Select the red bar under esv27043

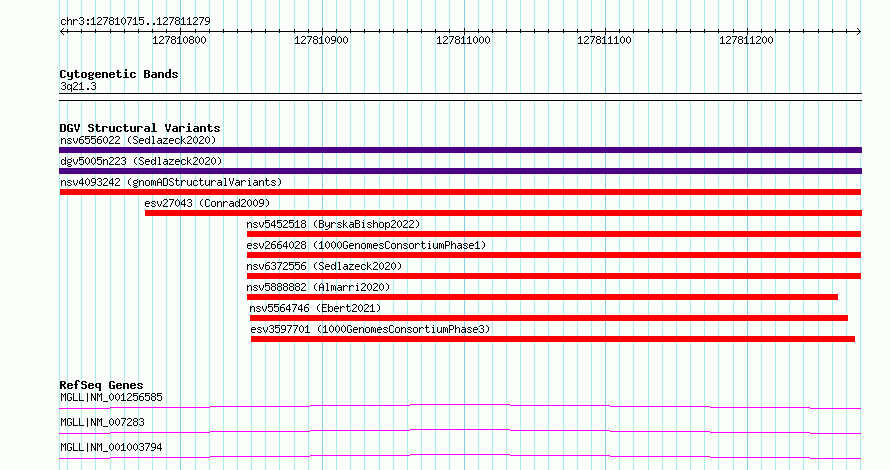pos(503,213)
